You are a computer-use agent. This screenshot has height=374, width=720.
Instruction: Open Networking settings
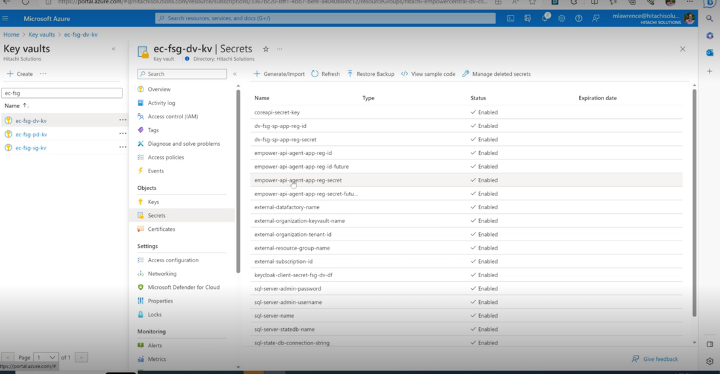[162, 273]
